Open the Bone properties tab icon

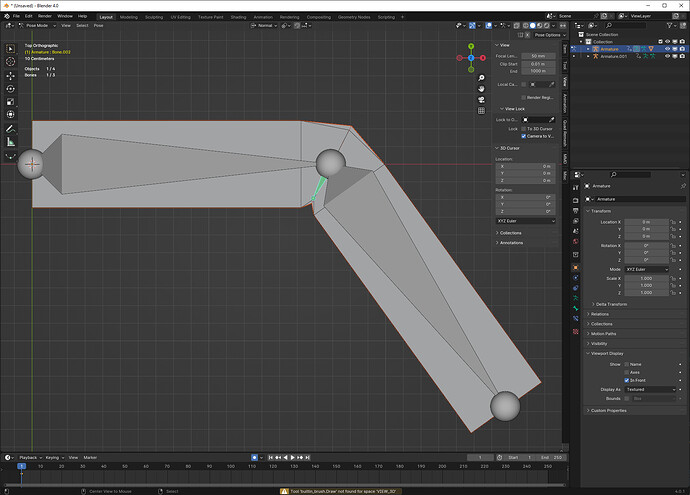(576, 308)
